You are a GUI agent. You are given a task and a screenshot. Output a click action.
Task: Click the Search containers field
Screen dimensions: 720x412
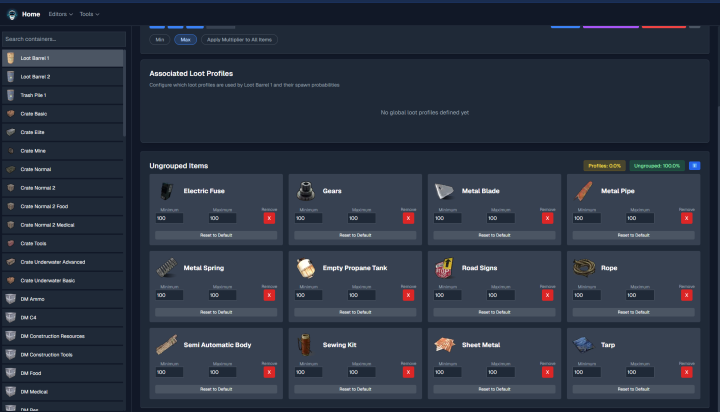(64, 39)
